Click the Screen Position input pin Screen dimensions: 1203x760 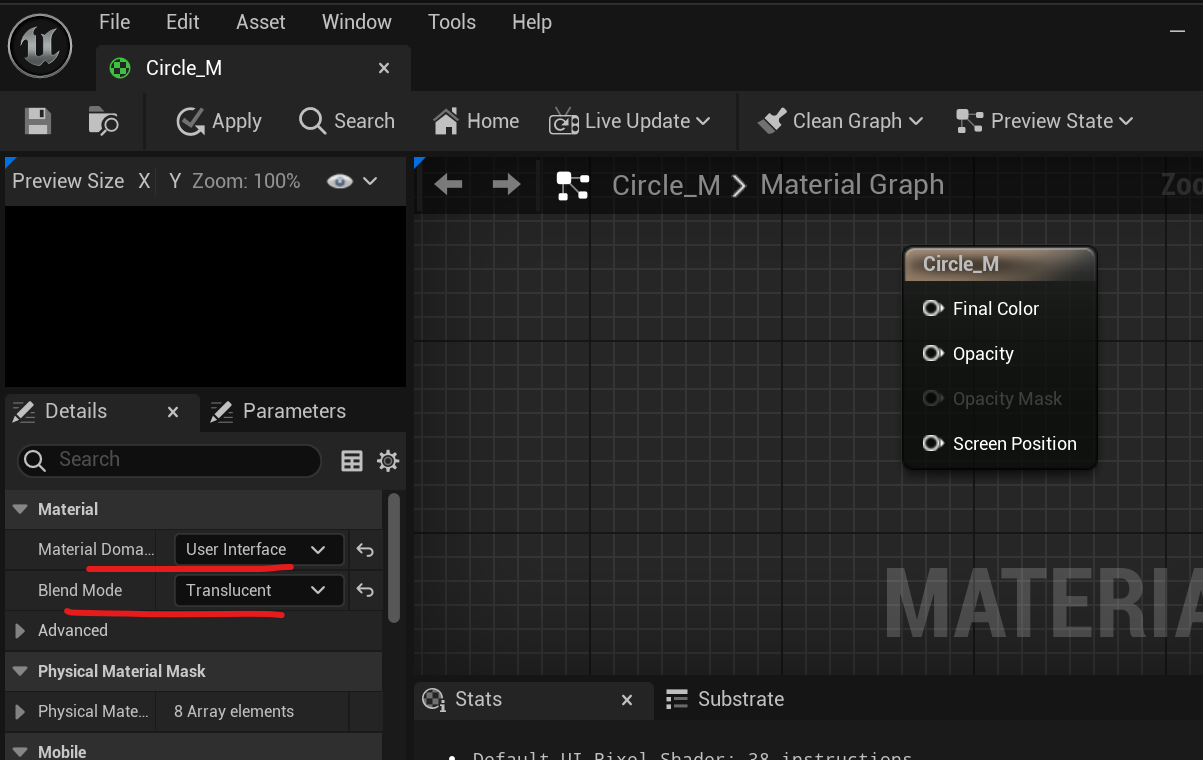(932, 443)
